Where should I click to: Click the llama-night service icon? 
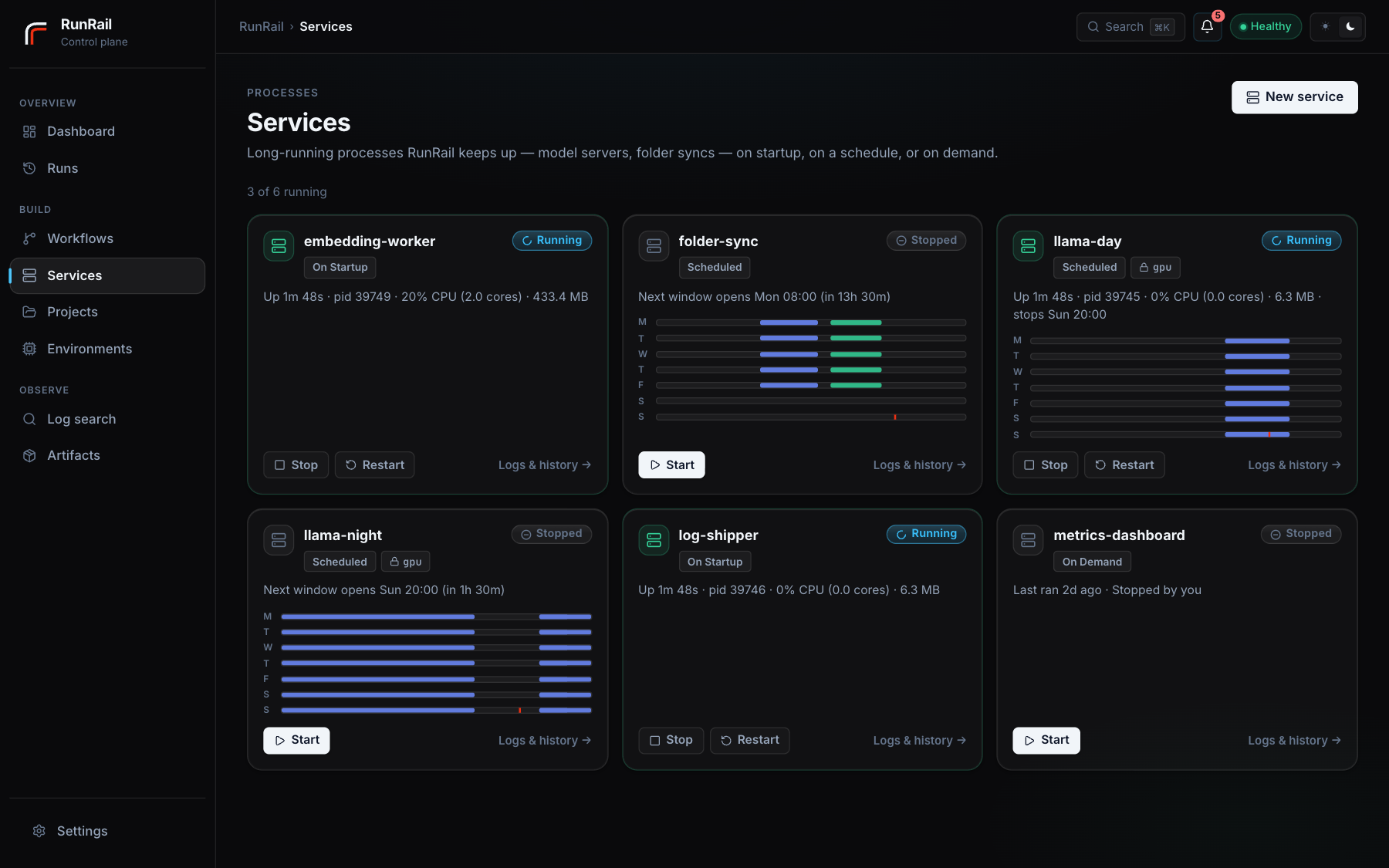click(279, 540)
